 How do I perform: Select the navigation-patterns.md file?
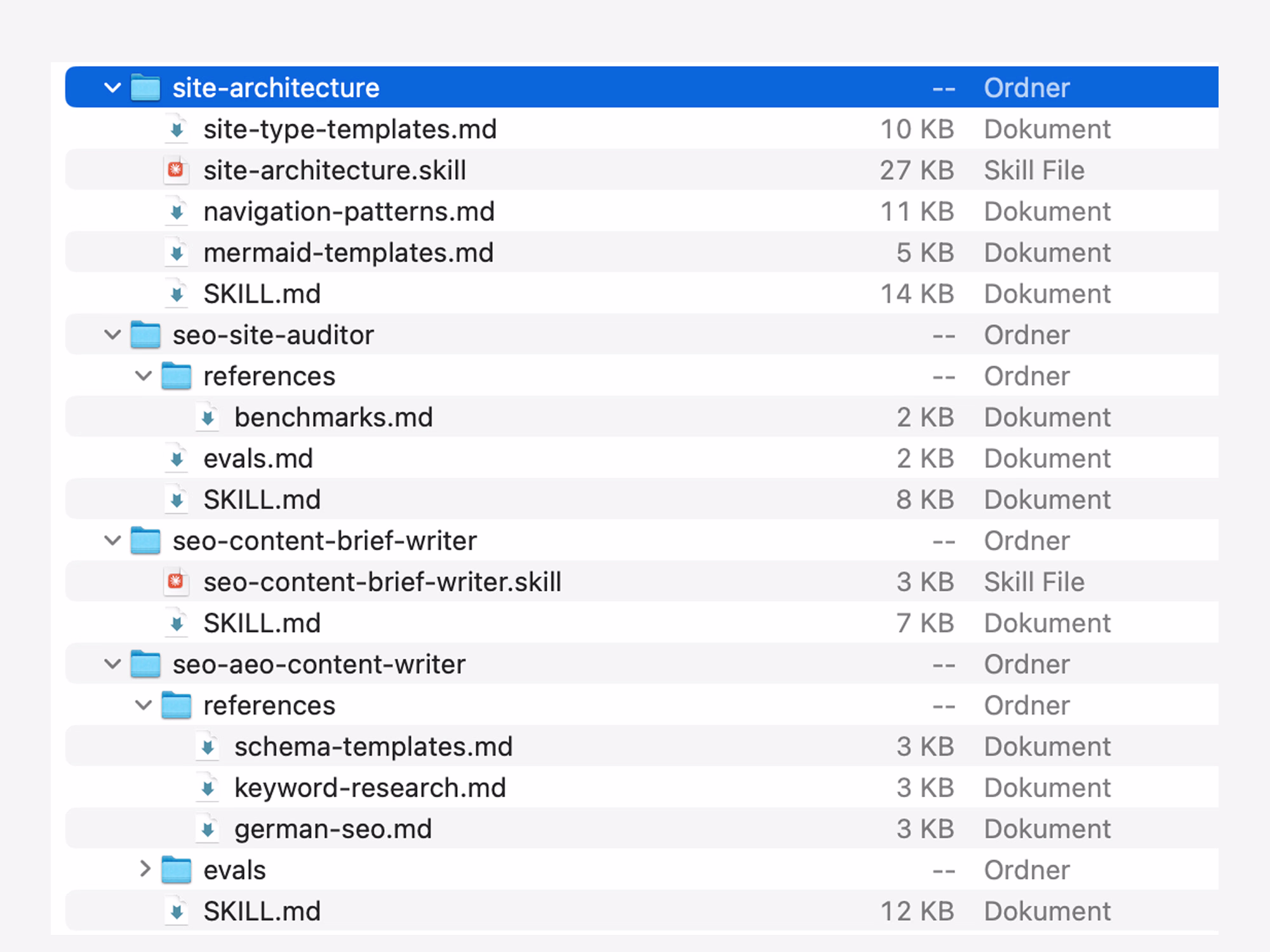[x=349, y=211]
